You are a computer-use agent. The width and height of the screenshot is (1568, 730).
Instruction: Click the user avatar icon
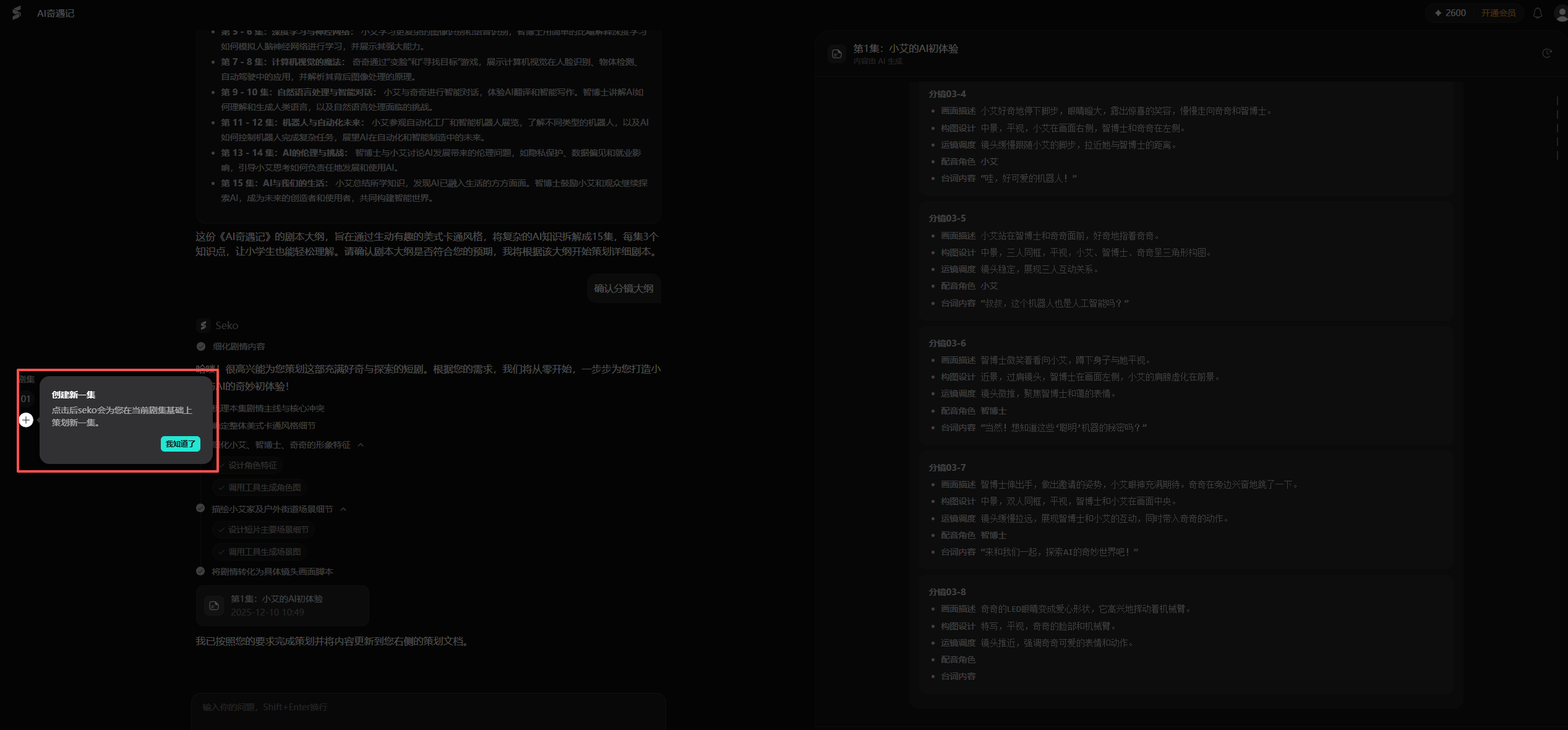(x=1561, y=13)
